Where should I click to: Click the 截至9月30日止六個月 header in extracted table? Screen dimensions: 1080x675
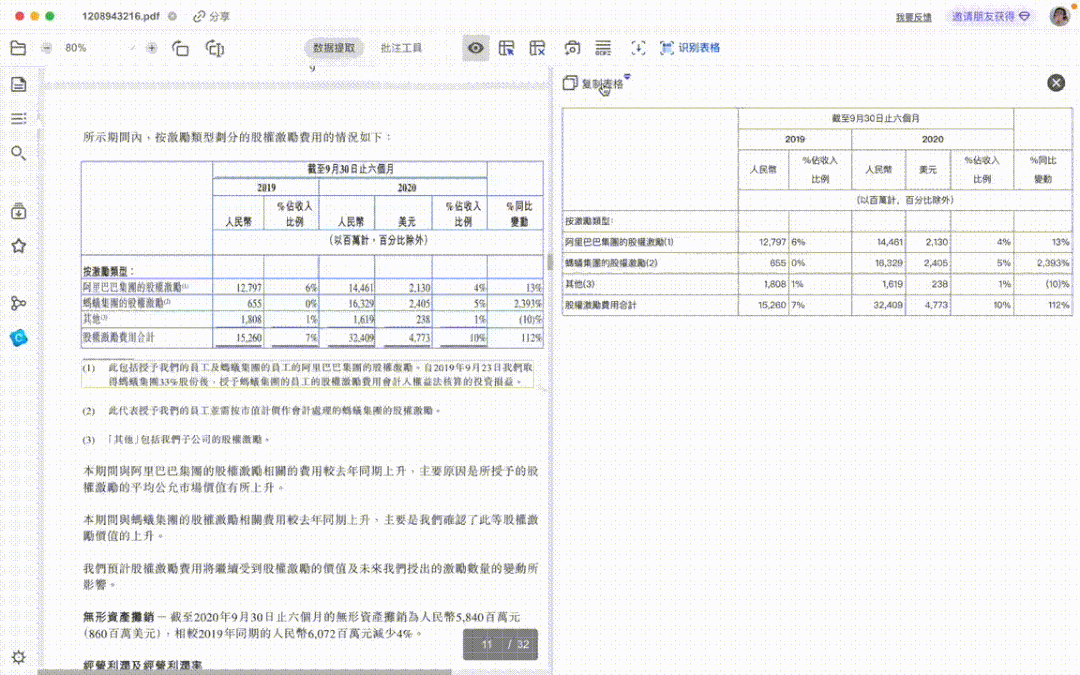click(875, 118)
